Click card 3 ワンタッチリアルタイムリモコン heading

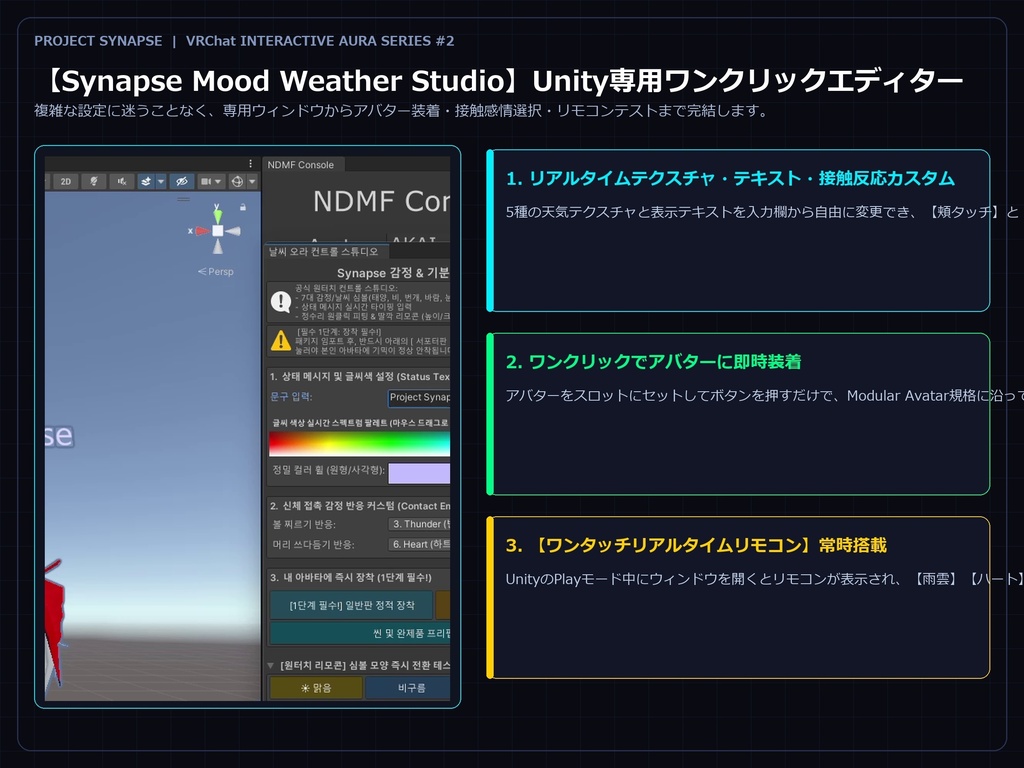point(696,545)
